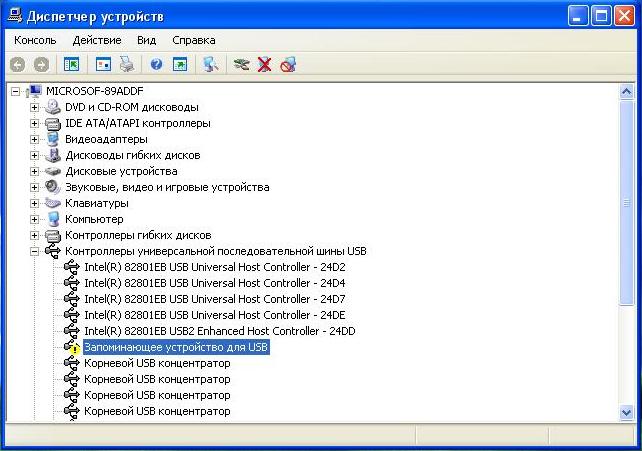The width and height of the screenshot is (642, 451).
Task: Click the Видеоадаптеры monitor icon
Action: click(53, 139)
